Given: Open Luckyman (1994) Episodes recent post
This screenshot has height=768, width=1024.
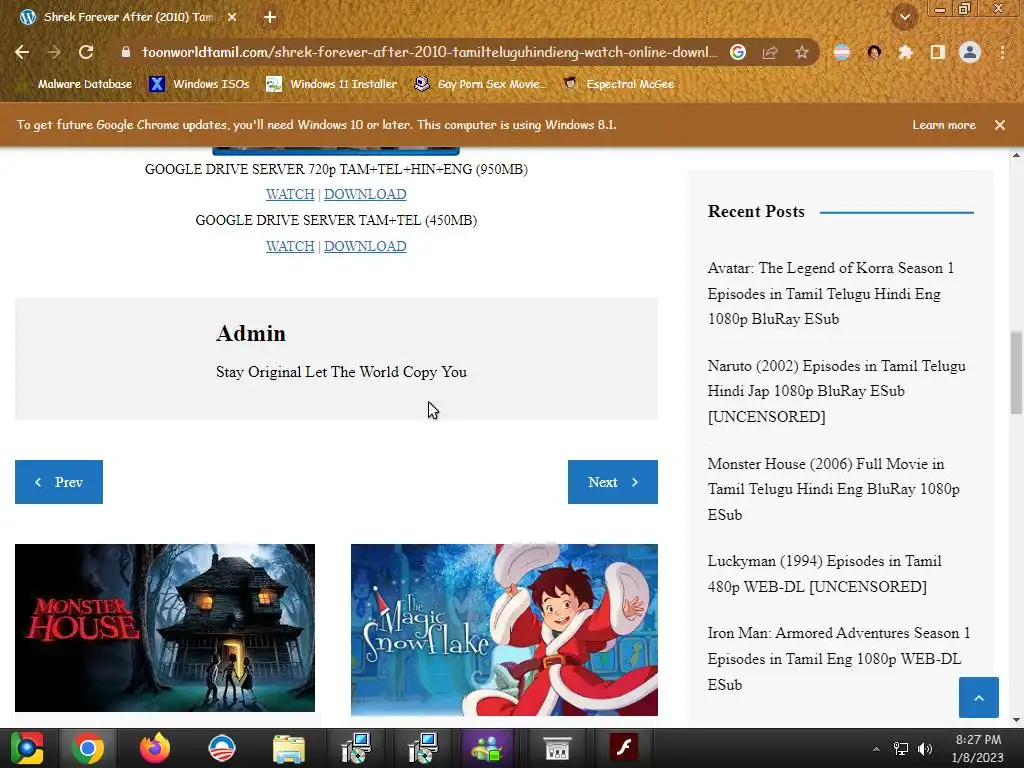Looking at the screenshot, I should pos(825,573).
